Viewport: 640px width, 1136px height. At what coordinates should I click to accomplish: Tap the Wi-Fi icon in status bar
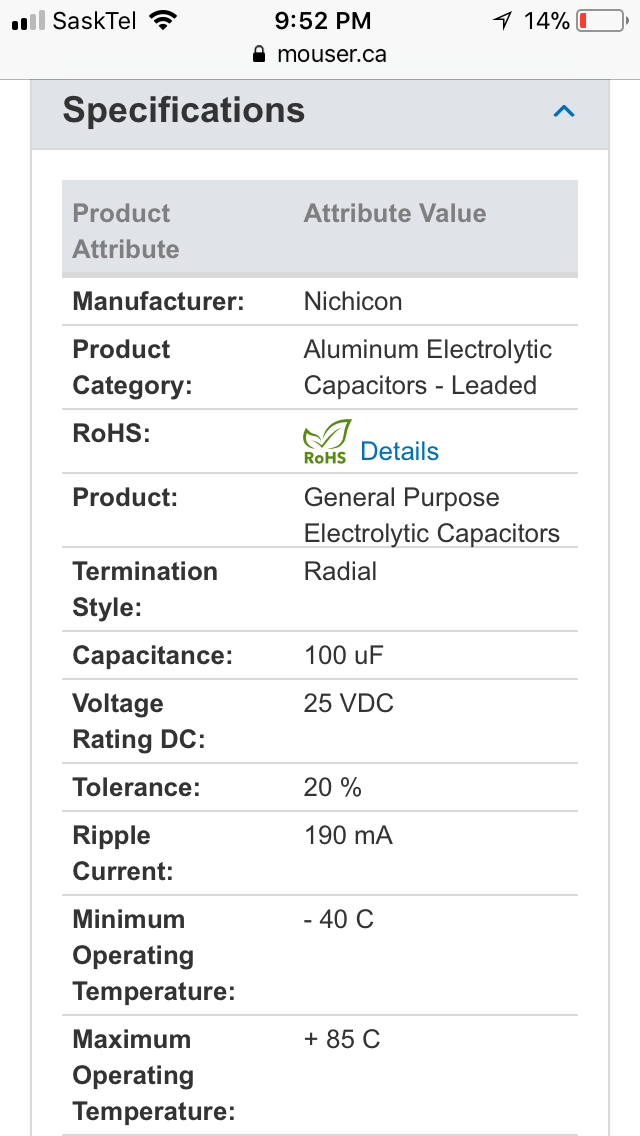[163, 20]
